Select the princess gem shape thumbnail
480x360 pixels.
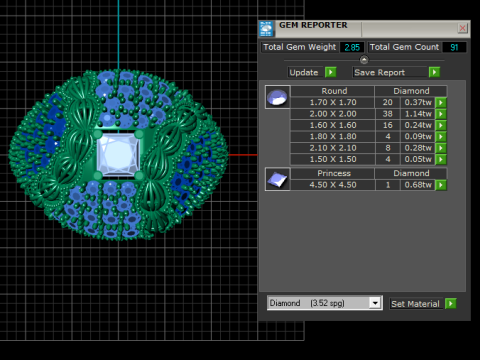tap(278, 179)
